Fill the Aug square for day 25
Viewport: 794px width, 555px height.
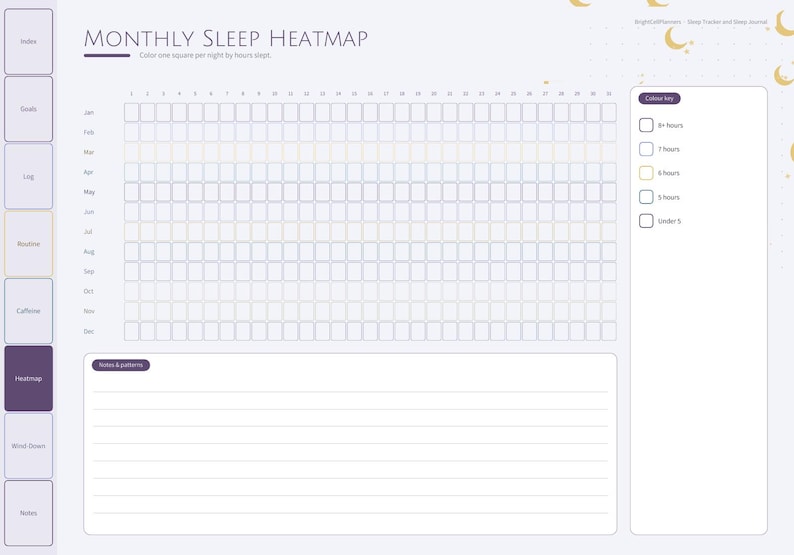[x=513, y=252]
